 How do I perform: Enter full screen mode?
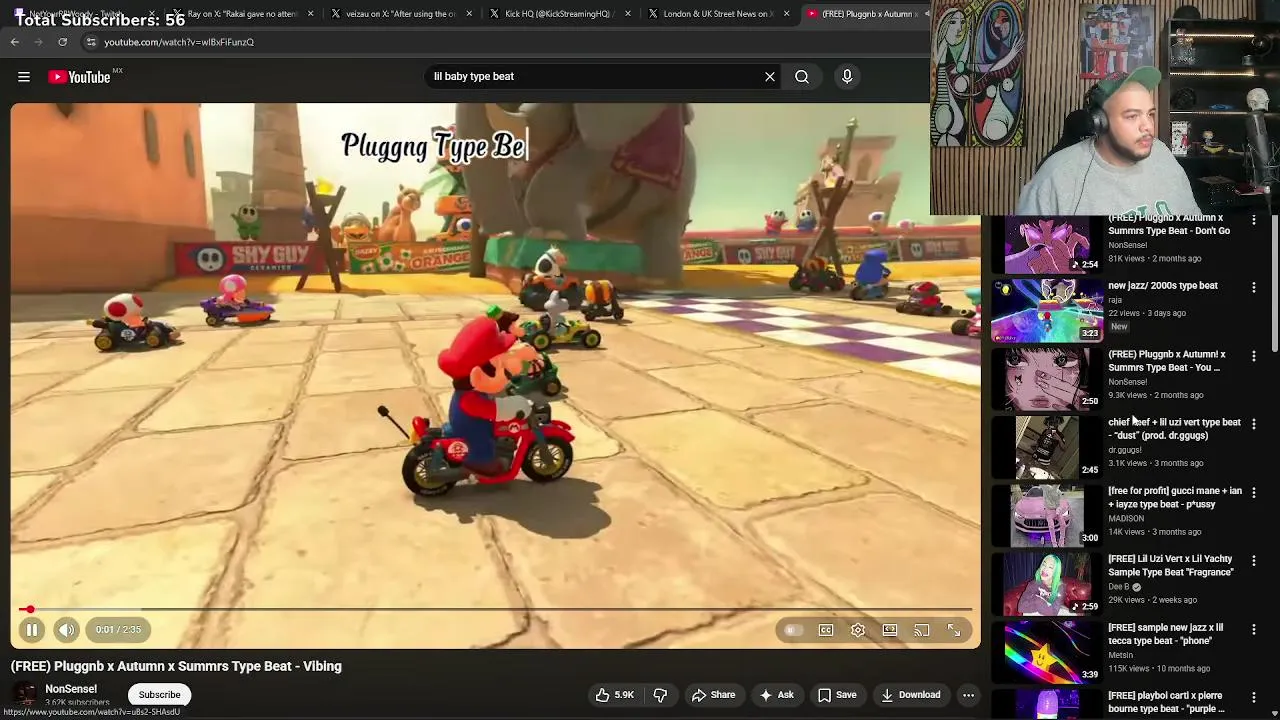(954, 630)
